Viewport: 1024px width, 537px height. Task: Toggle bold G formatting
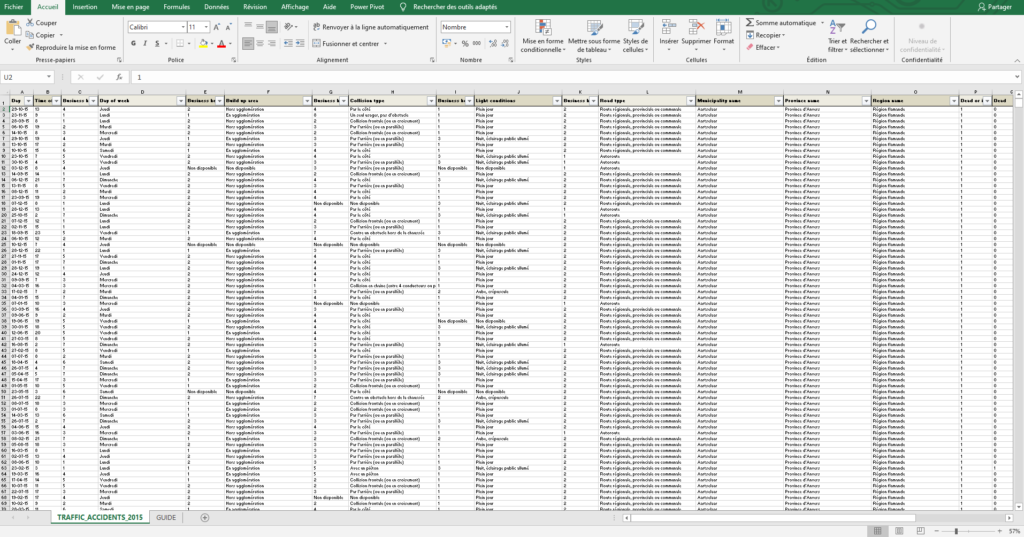133,44
